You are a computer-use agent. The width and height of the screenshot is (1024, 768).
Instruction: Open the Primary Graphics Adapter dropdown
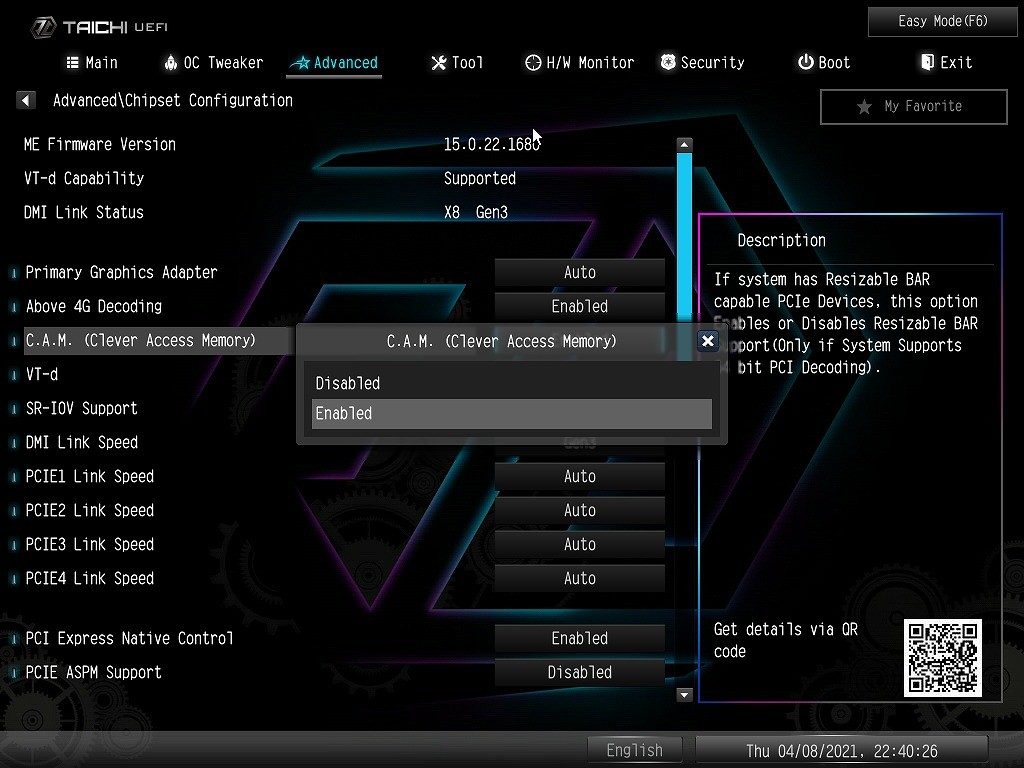(x=579, y=272)
